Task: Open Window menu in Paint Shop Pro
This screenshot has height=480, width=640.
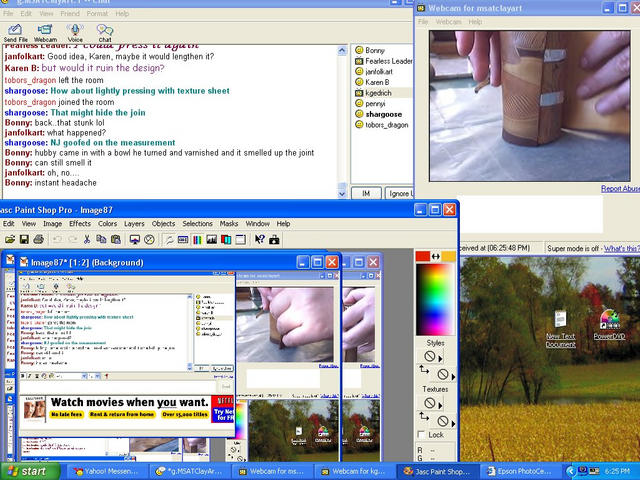Action: coord(258,224)
